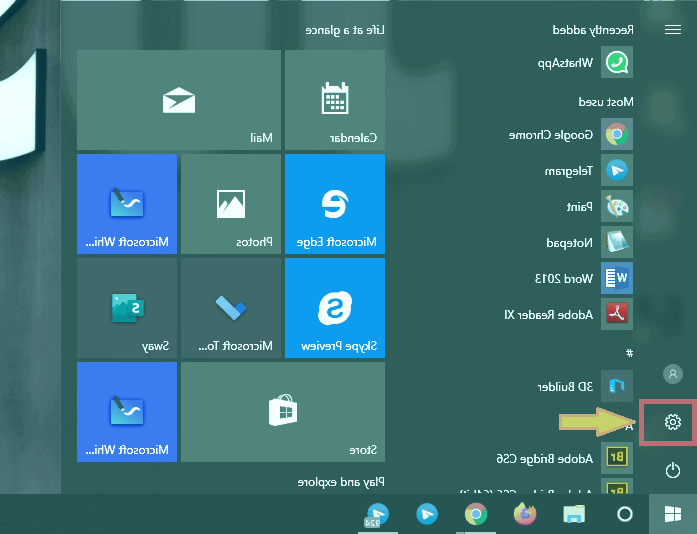The image size is (697, 534).
Task: Click the 'Recently added' heading
Action: point(593,30)
